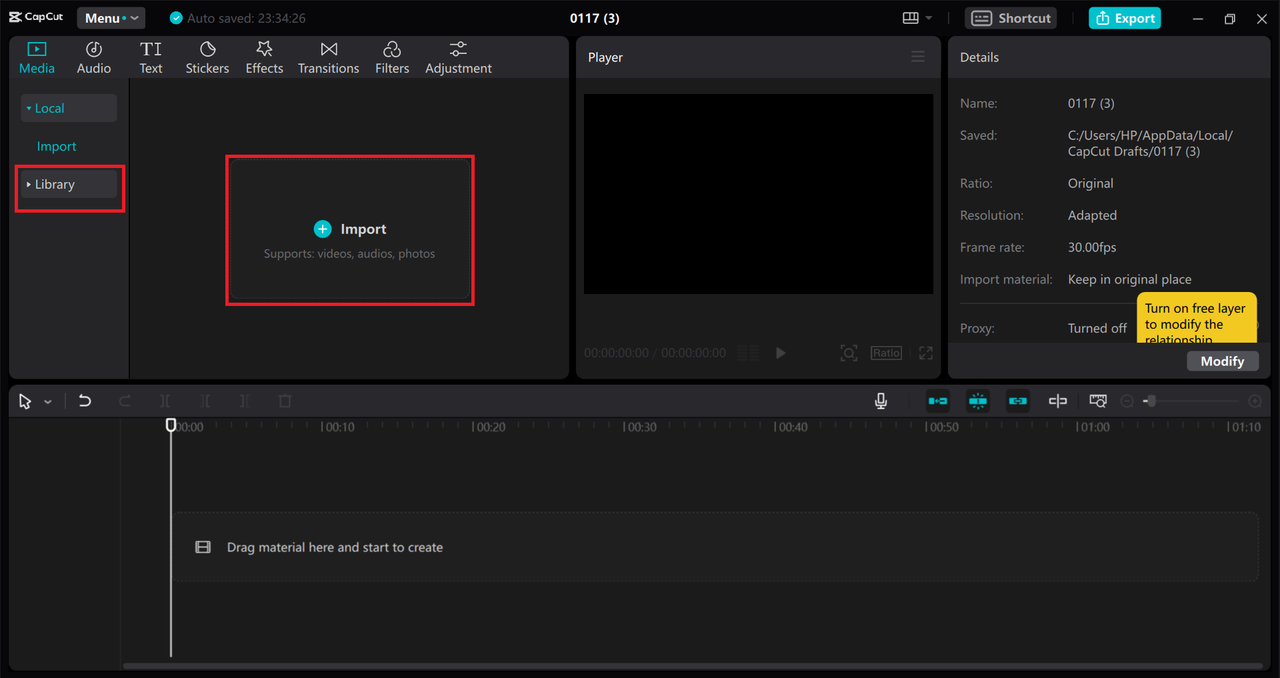
Task: Open the Shortcut keyboard panel
Action: (x=1011, y=18)
